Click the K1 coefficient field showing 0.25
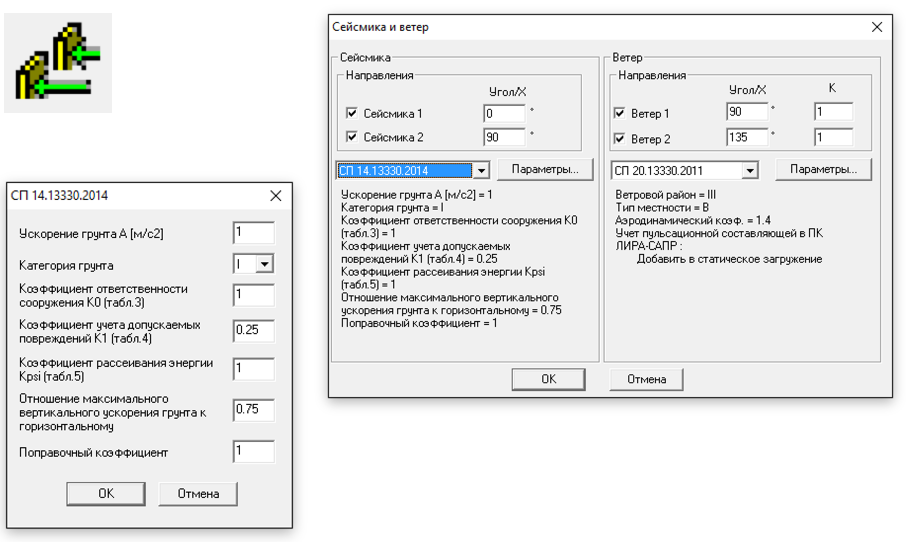 click(x=253, y=329)
